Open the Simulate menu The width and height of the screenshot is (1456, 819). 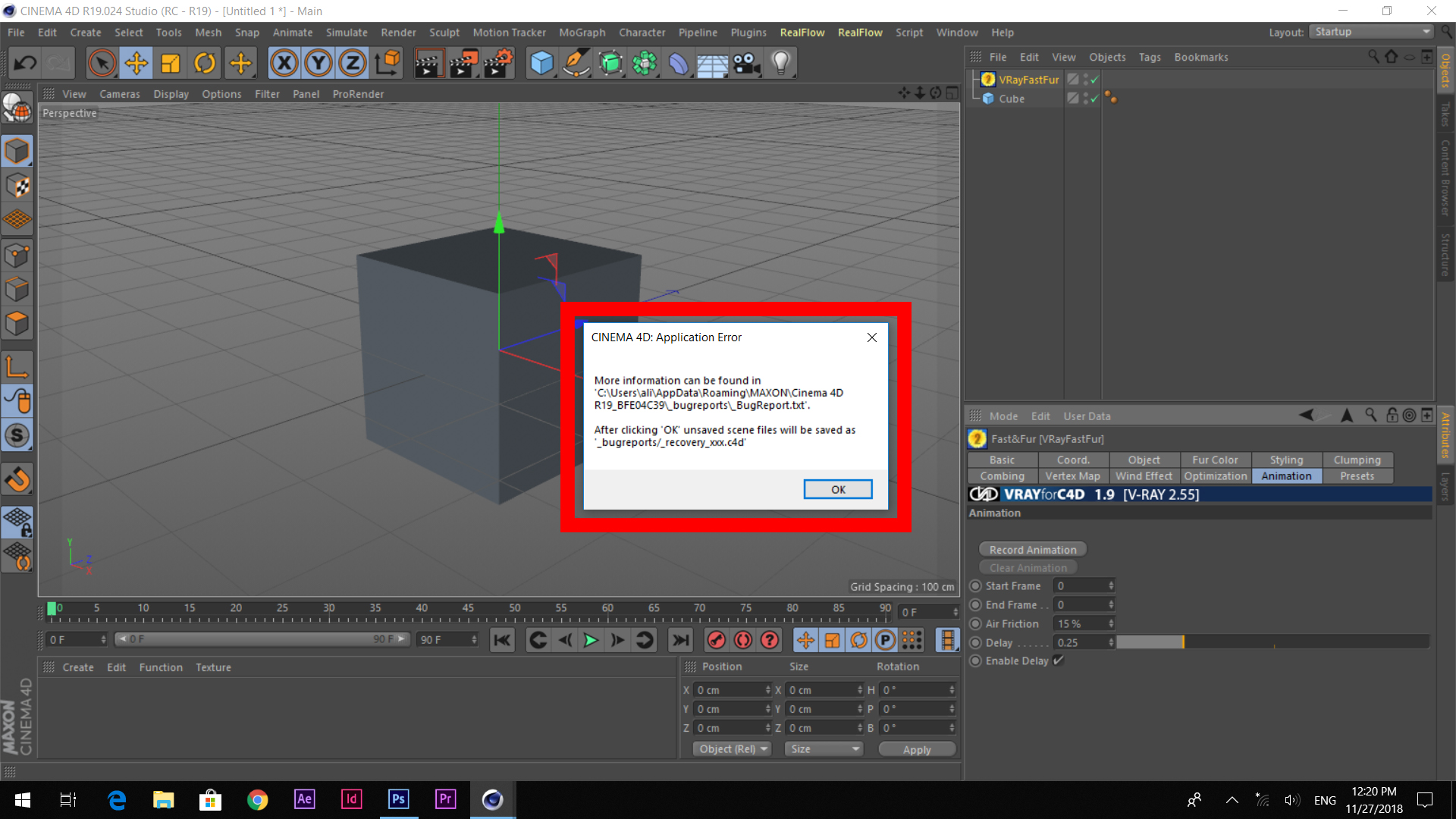[x=347, y=33]
